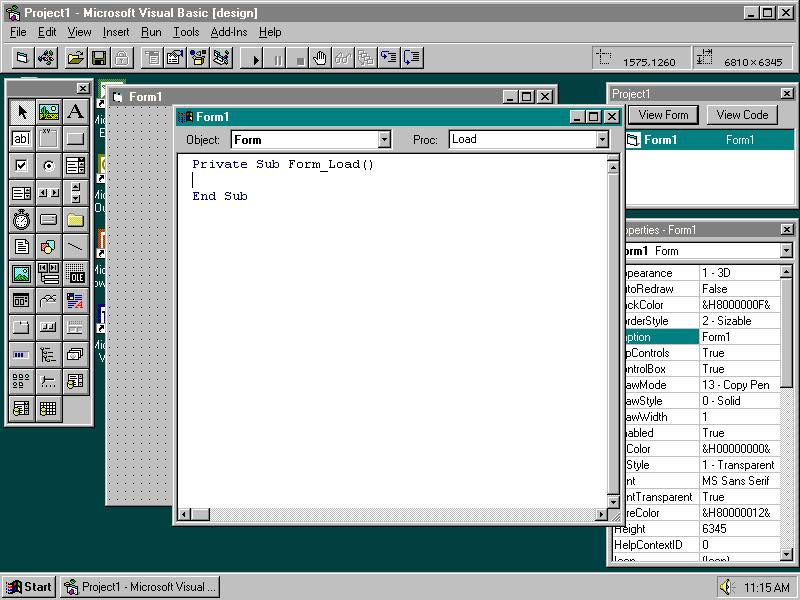Click the Caption value Form1 in Properties
The width and height of the screenshot is (800, 600).
(739, 337)
